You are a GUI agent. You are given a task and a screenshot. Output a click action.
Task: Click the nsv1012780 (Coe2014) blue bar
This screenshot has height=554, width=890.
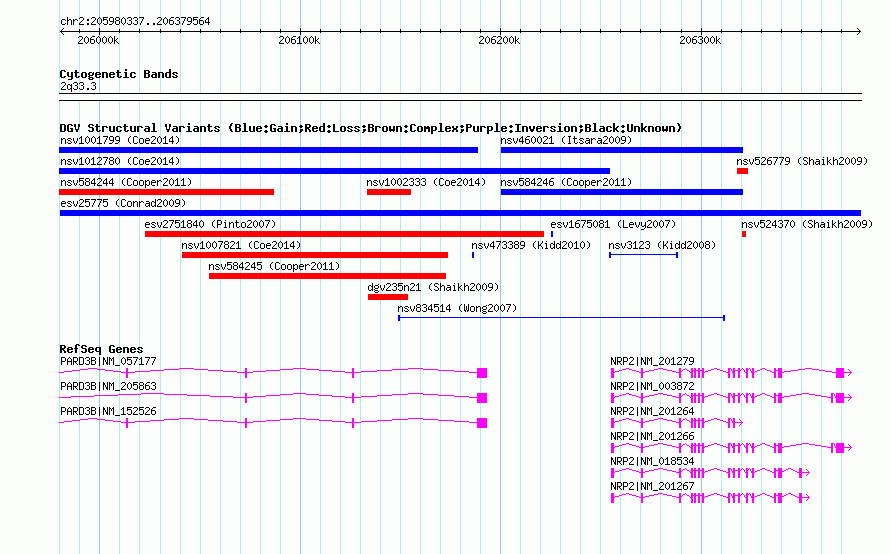pyautogui.click(x=334, y=171)
